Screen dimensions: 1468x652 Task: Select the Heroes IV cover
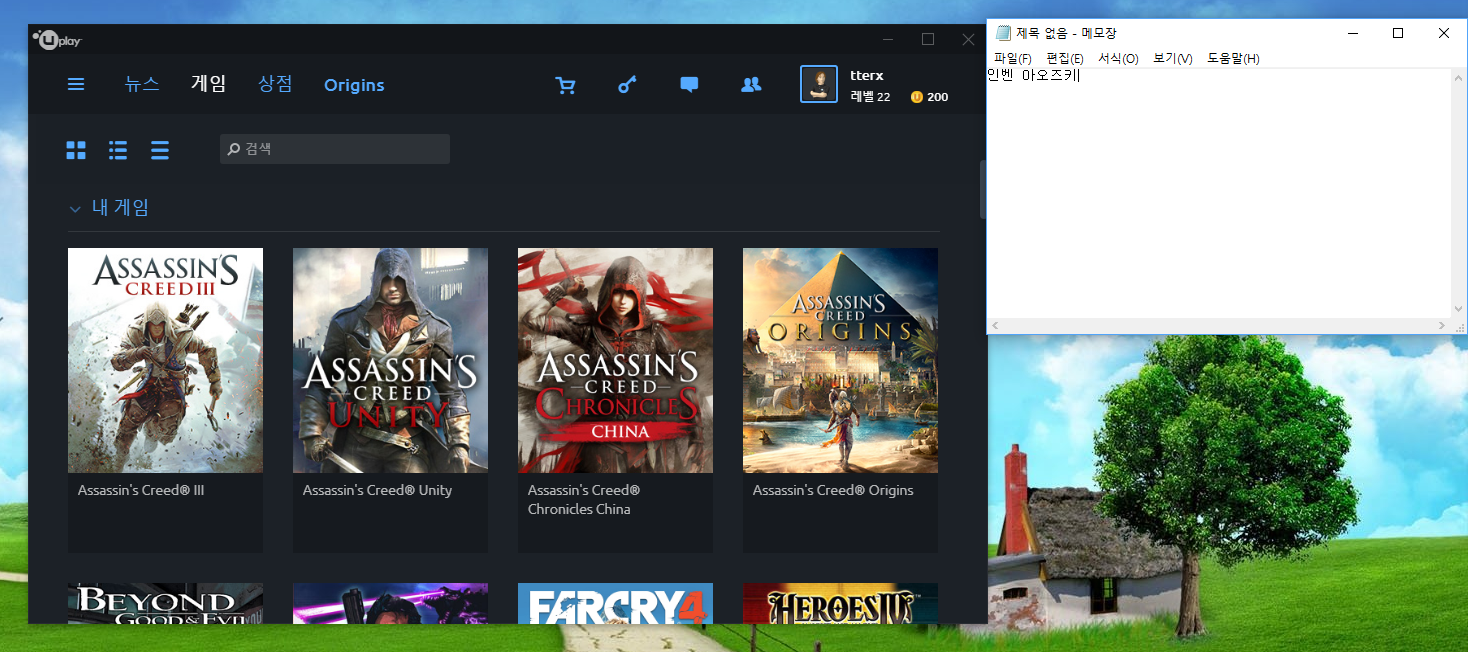tap(840, 603)
